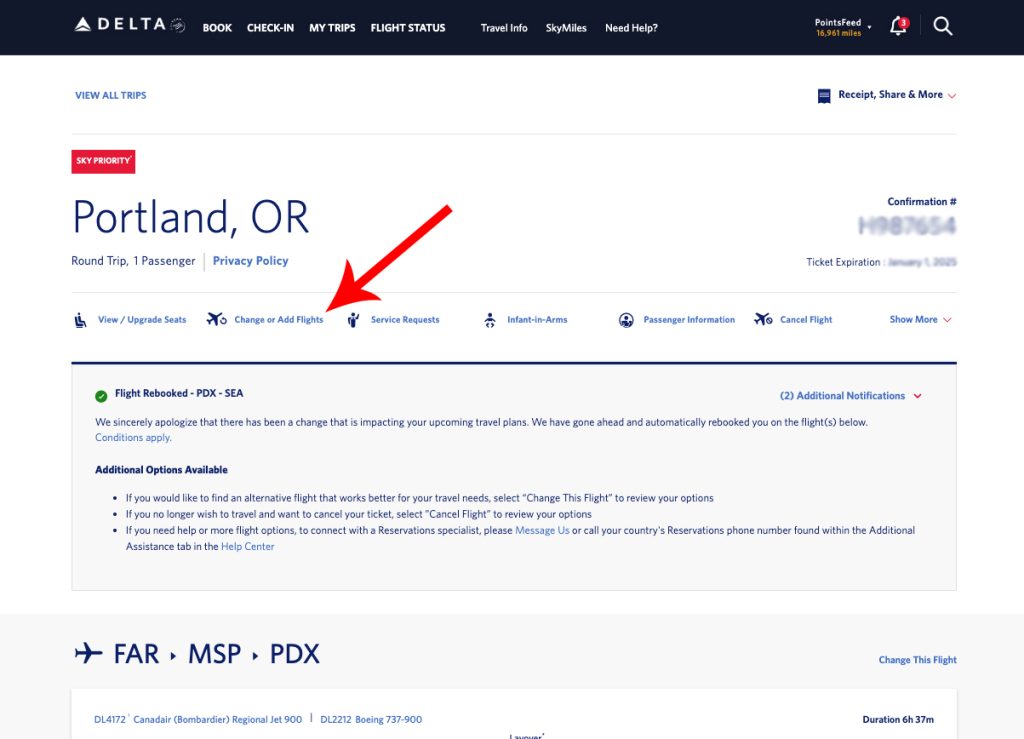Click the View / Upgrade Seats seat icon
Screen dimensions: 1024x739
81,320
